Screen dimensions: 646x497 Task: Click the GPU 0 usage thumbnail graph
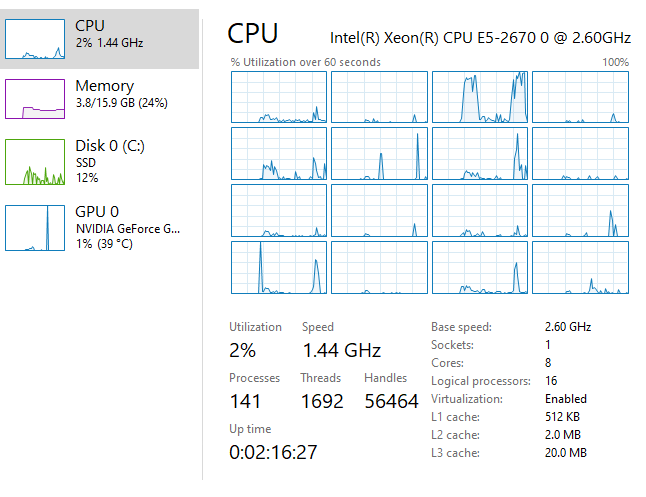click(x=35, y=227)
